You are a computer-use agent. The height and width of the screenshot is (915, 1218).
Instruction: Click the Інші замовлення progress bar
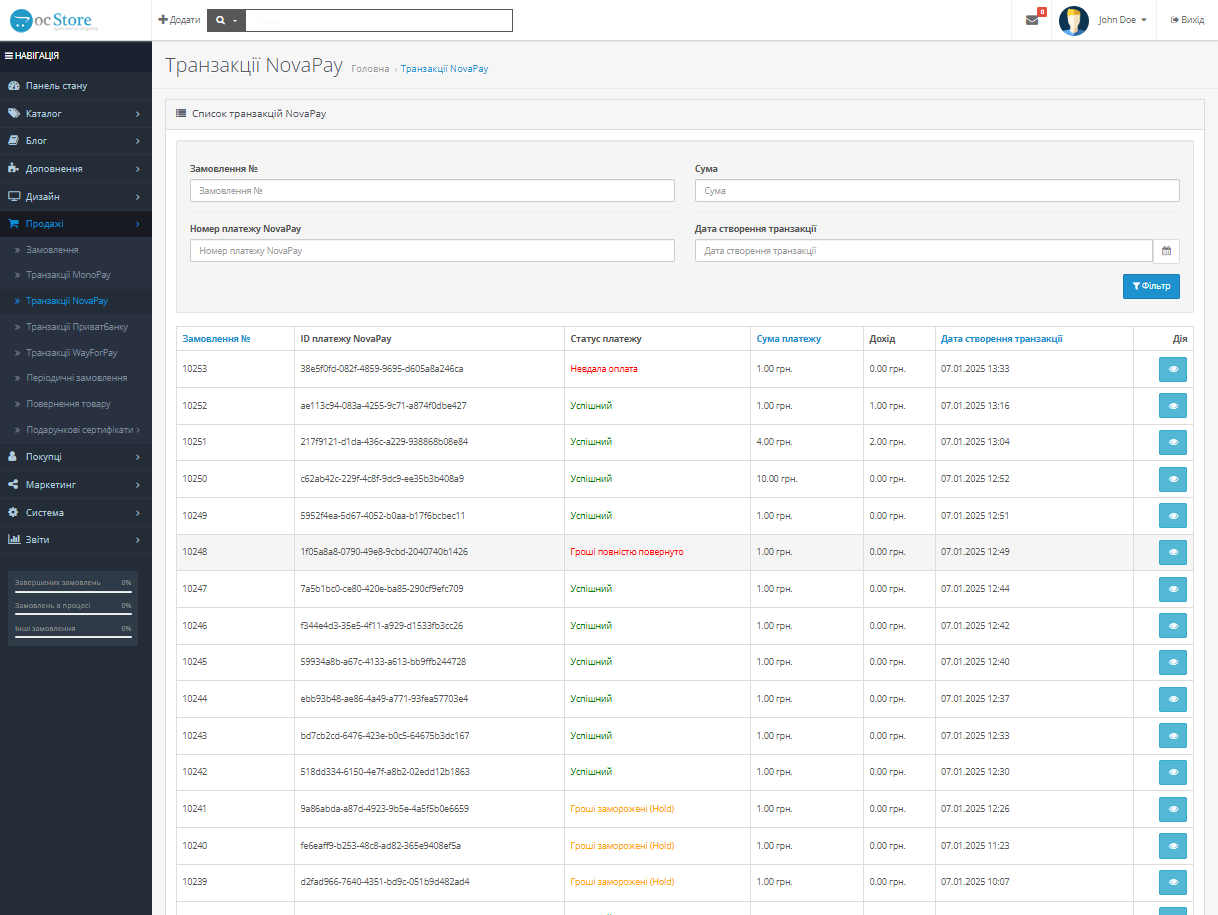point(73,638)
